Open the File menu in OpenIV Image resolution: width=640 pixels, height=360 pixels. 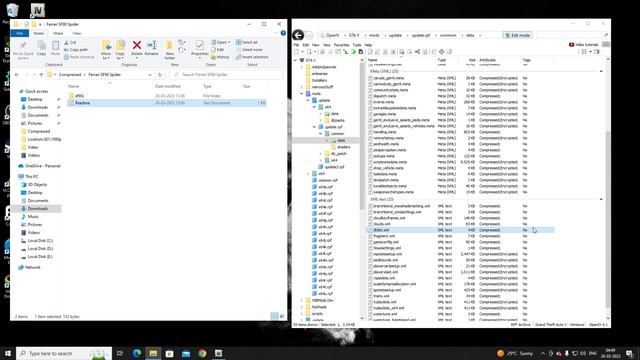296,45
